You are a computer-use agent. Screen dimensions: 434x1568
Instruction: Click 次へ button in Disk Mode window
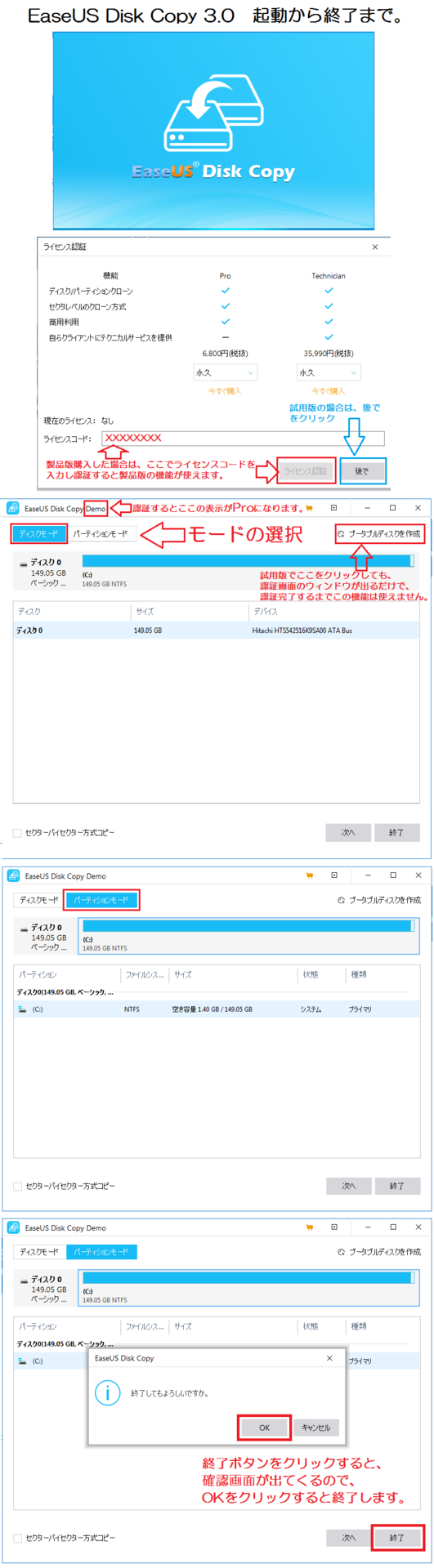tap(348, 832)
